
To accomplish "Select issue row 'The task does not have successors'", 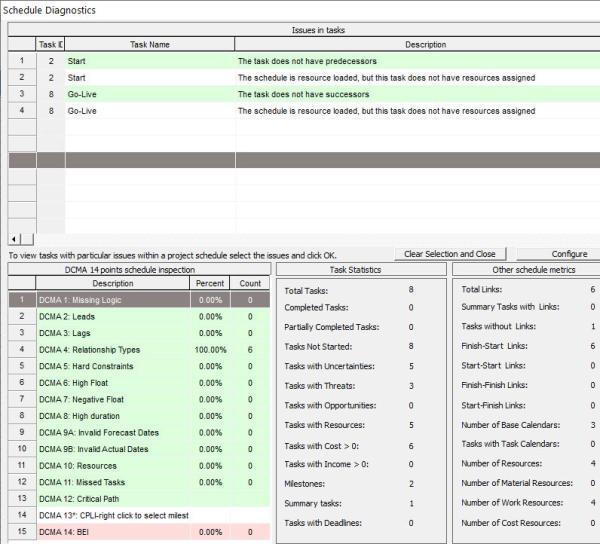I will tap(303, 94).
